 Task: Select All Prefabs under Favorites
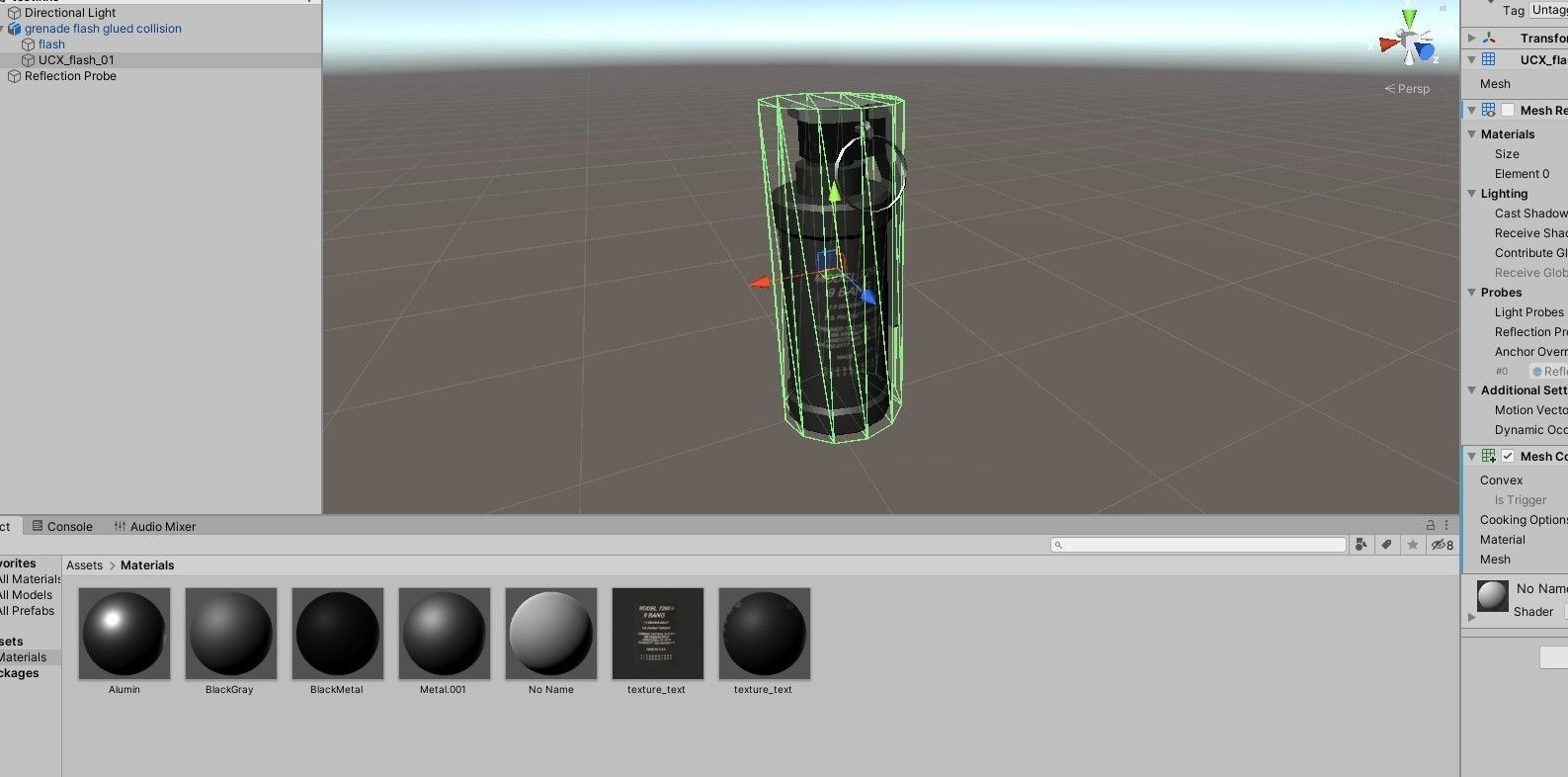28,611
